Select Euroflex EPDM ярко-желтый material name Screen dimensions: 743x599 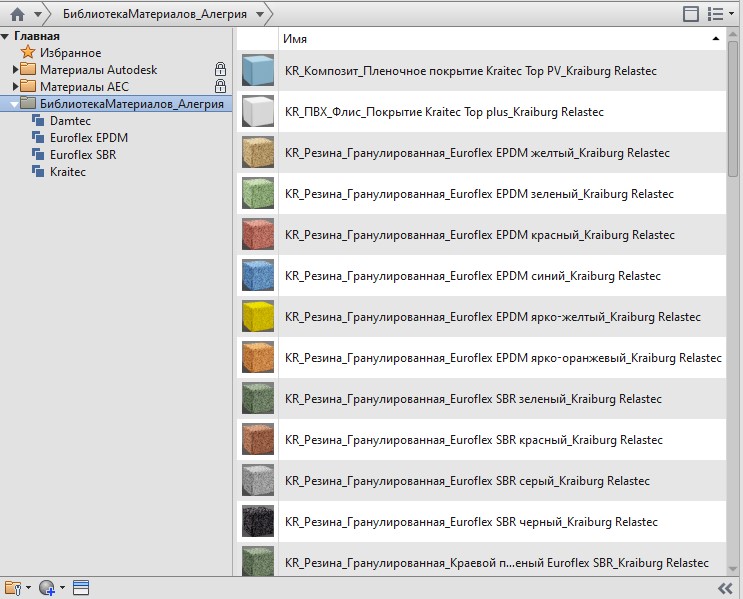(493, 317)
